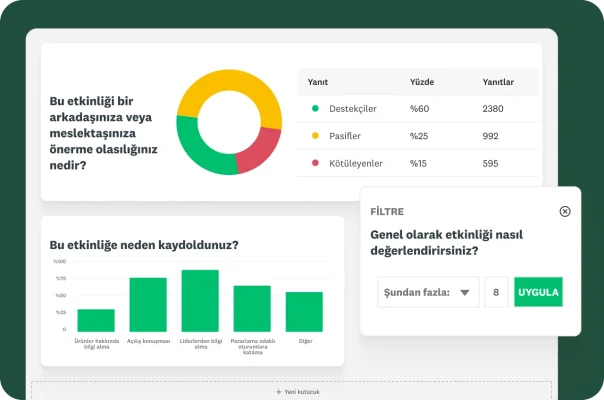Select the Kötüleyenler row label
Screen dimensions: 604x400
(x=357, y=163)
